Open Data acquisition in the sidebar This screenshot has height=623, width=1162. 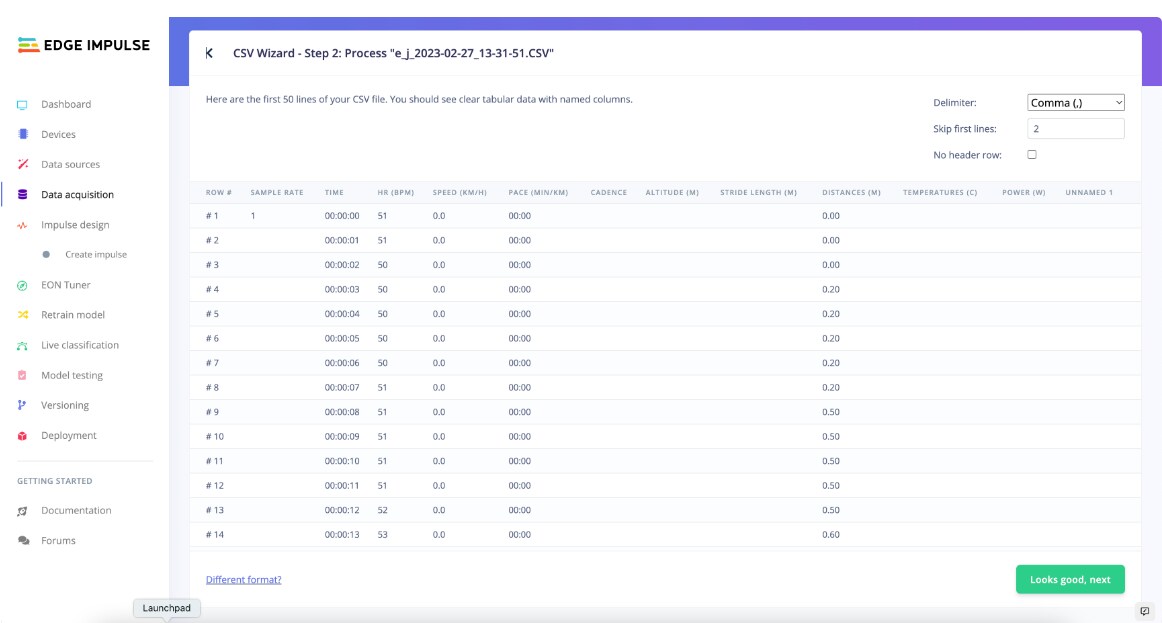point(77,195)
